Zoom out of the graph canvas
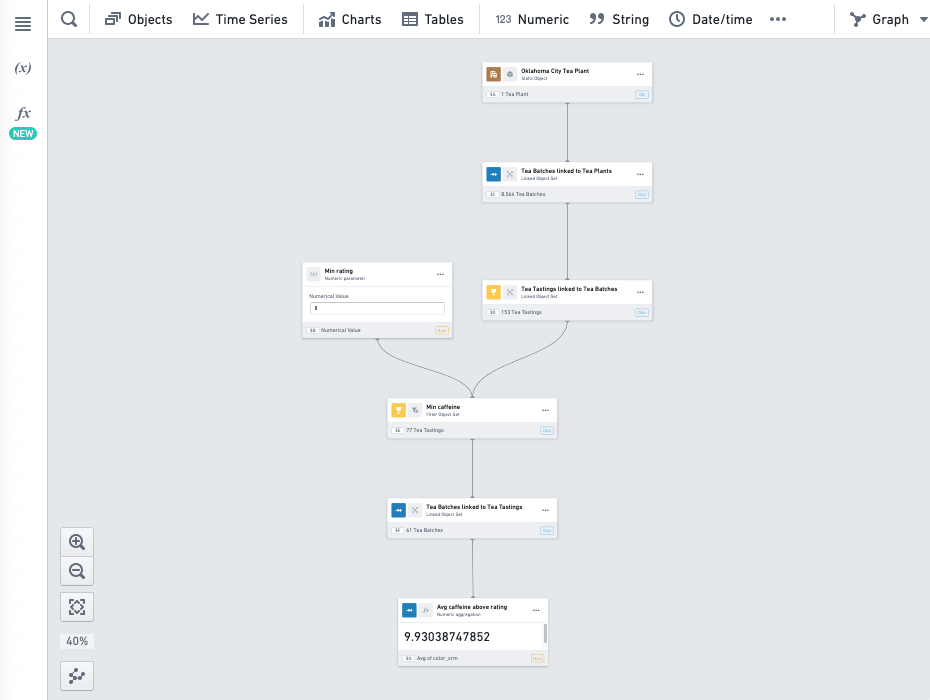This screenshot has width=930, height=700. pyautogui.click(x=77, y=571)
